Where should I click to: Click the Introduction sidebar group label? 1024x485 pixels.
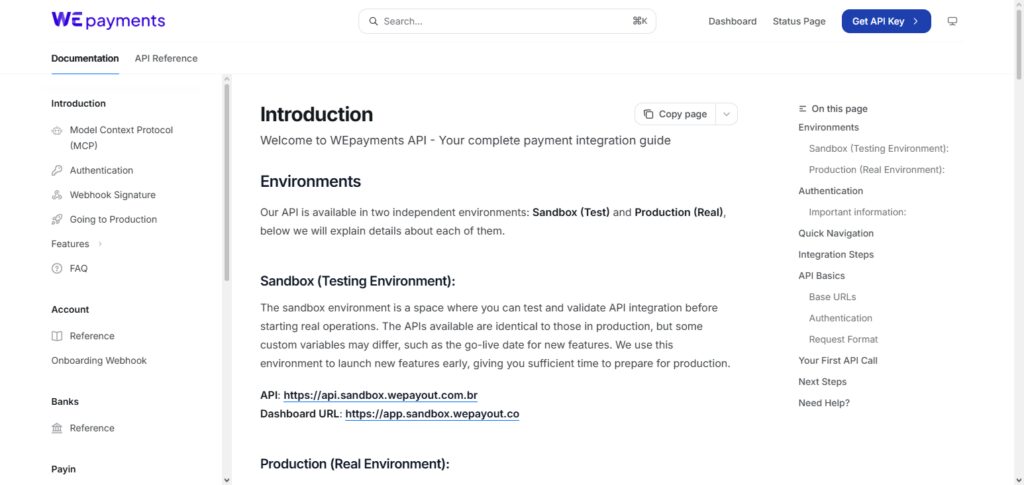coord(78,103)
